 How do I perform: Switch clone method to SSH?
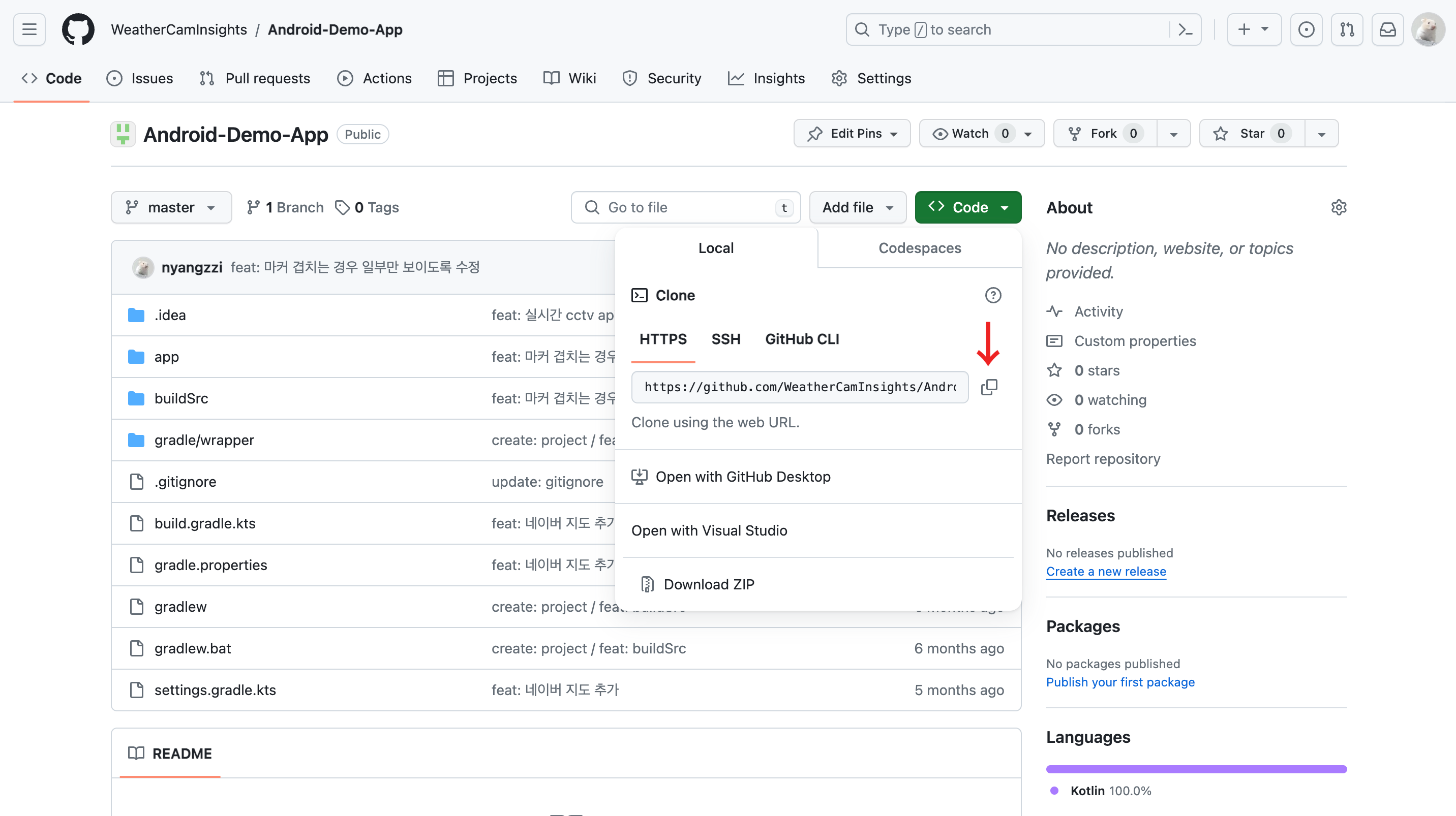(x=725, y=339)
